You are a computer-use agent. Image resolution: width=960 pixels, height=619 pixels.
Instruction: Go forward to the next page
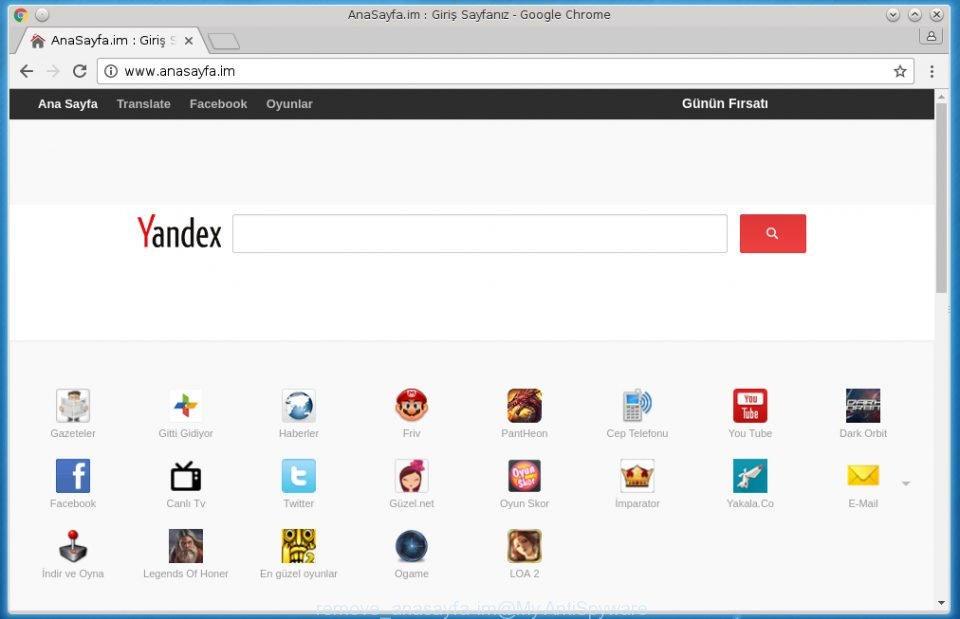click(x=53, y=71)
